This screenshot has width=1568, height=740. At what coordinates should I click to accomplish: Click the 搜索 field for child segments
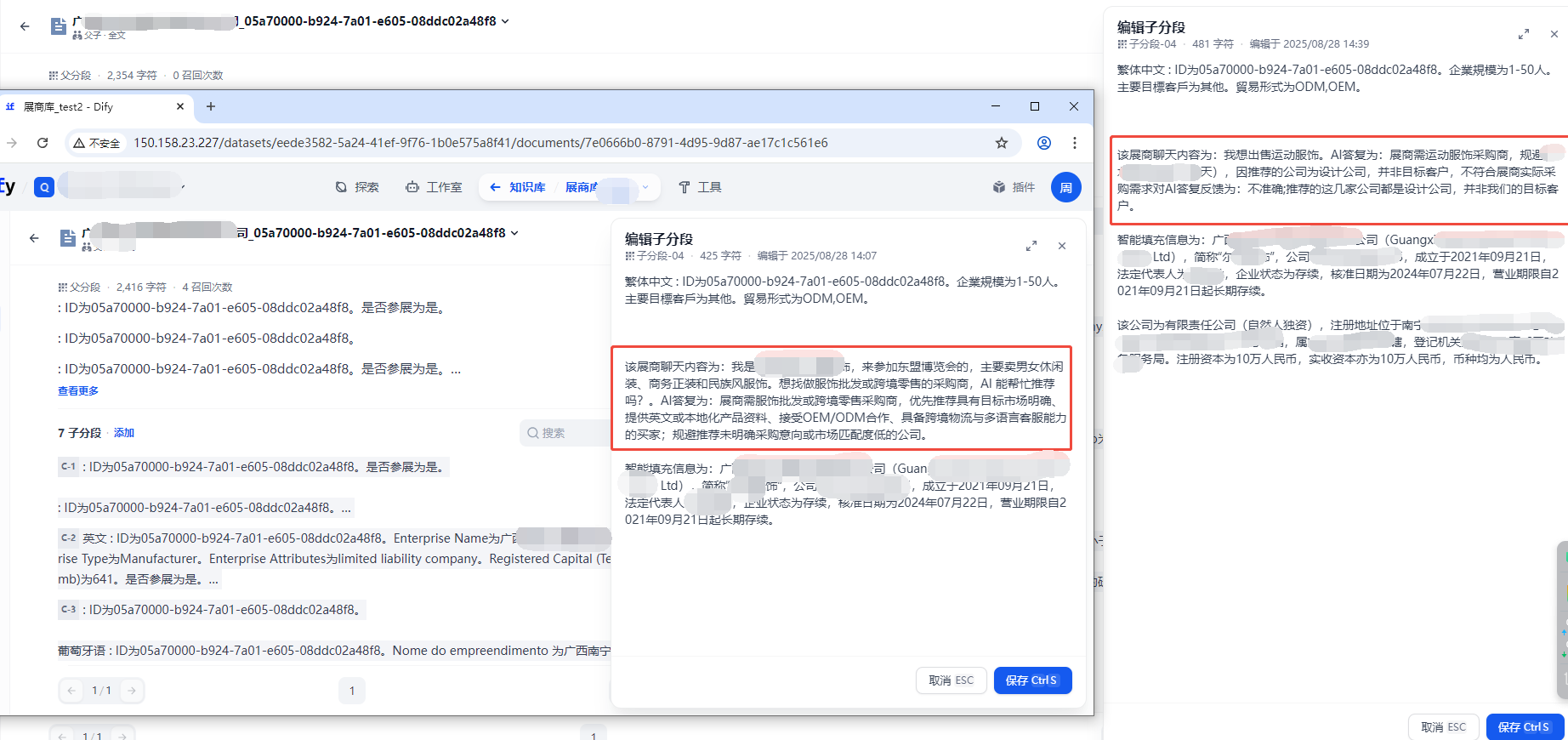click(561, 433)
